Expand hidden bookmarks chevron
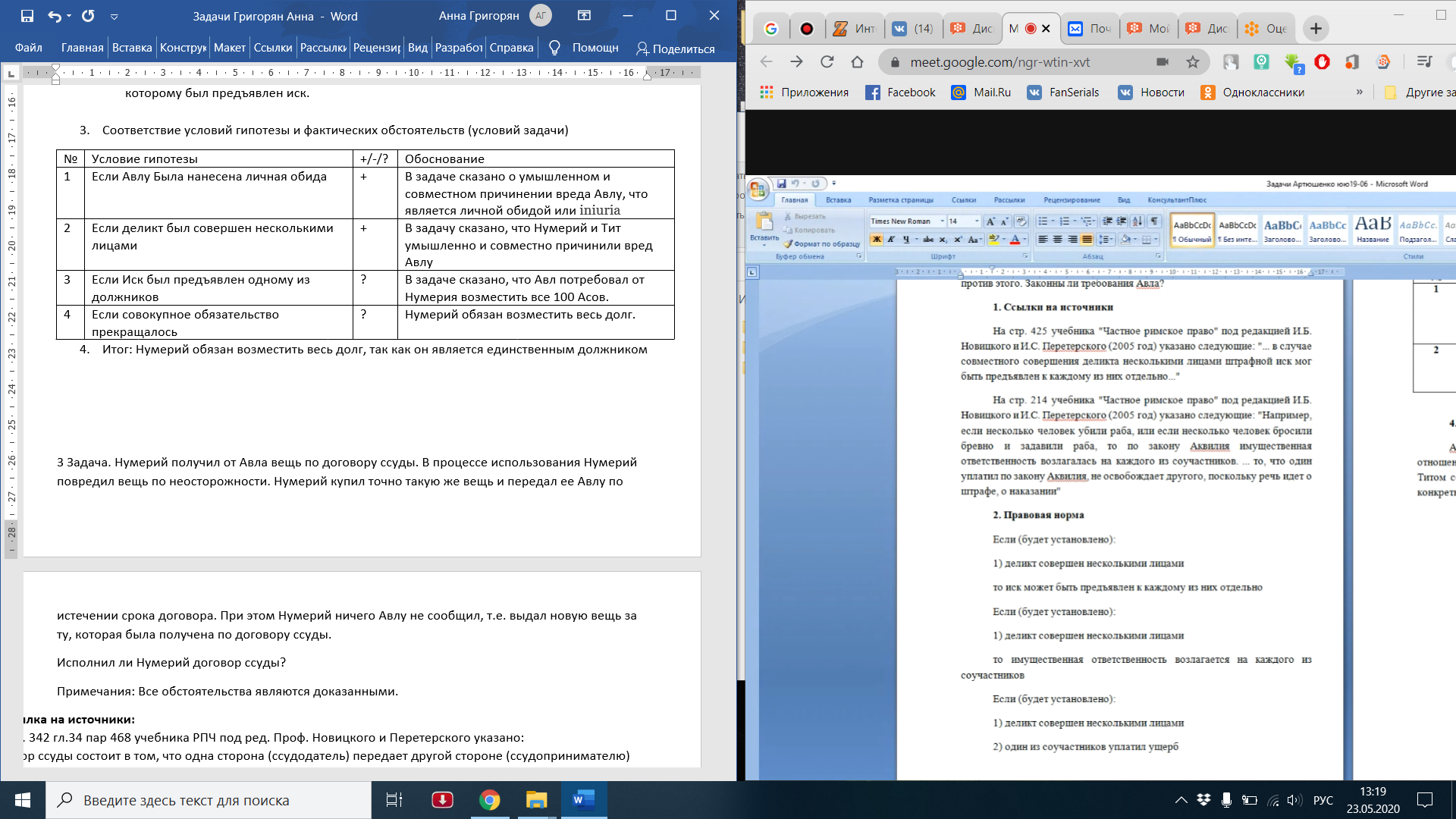 (x=1359, y=92)
